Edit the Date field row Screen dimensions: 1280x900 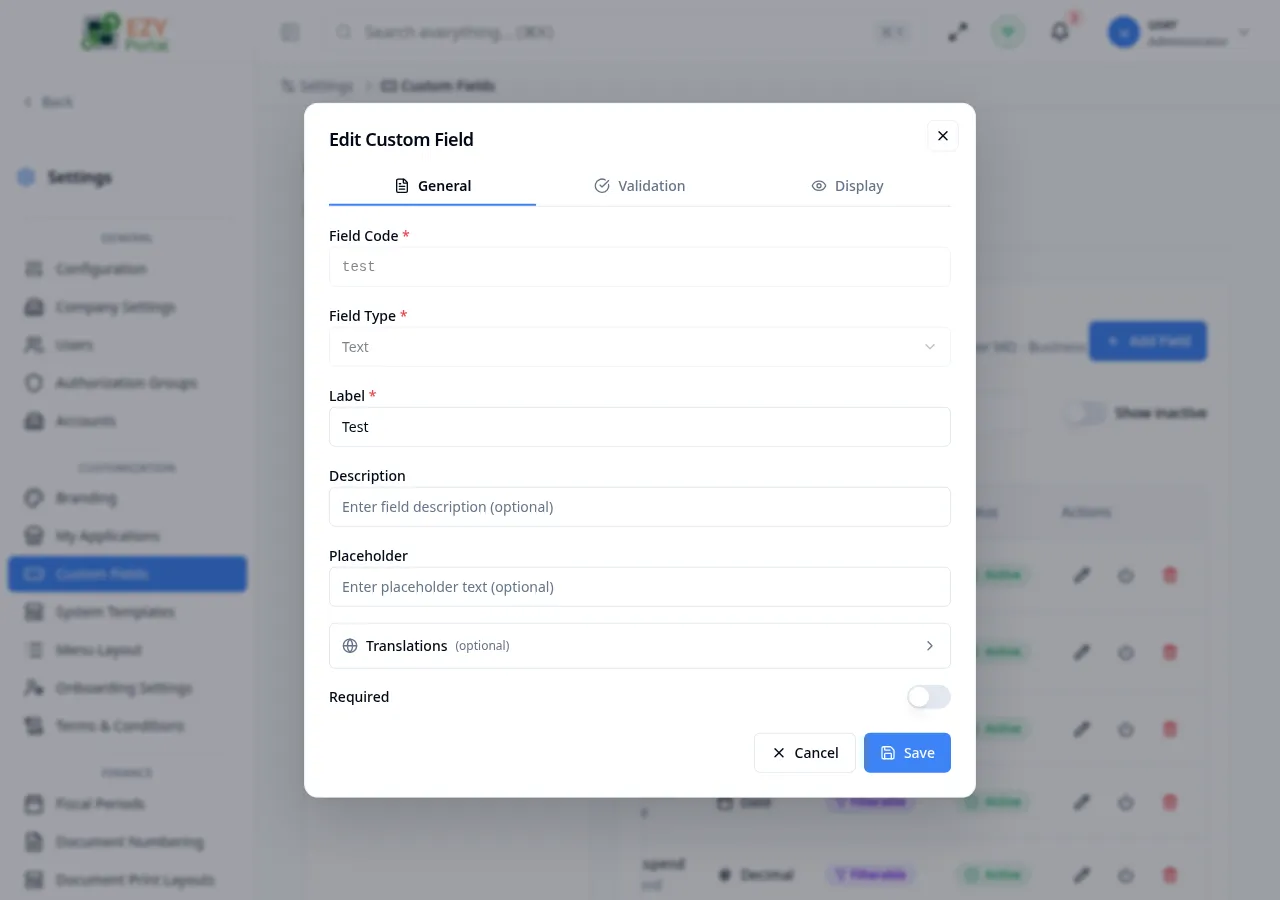pyautogui.click(x=1081, y=802)
